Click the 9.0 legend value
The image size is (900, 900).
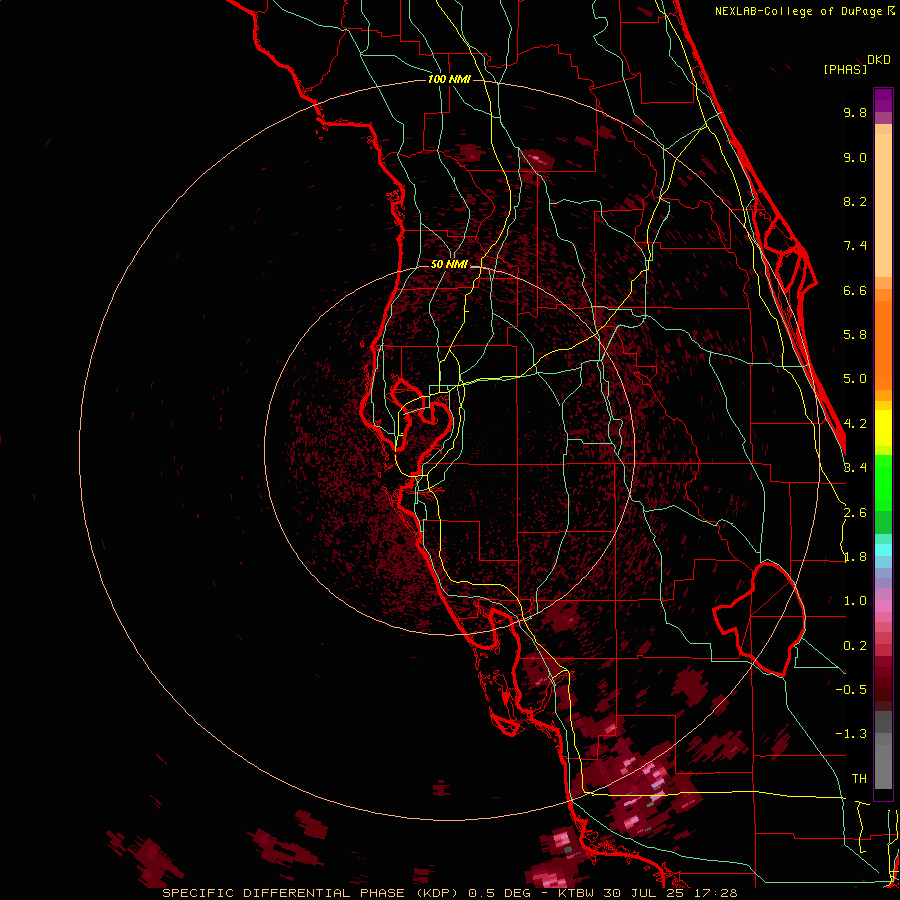pos(855,157)
